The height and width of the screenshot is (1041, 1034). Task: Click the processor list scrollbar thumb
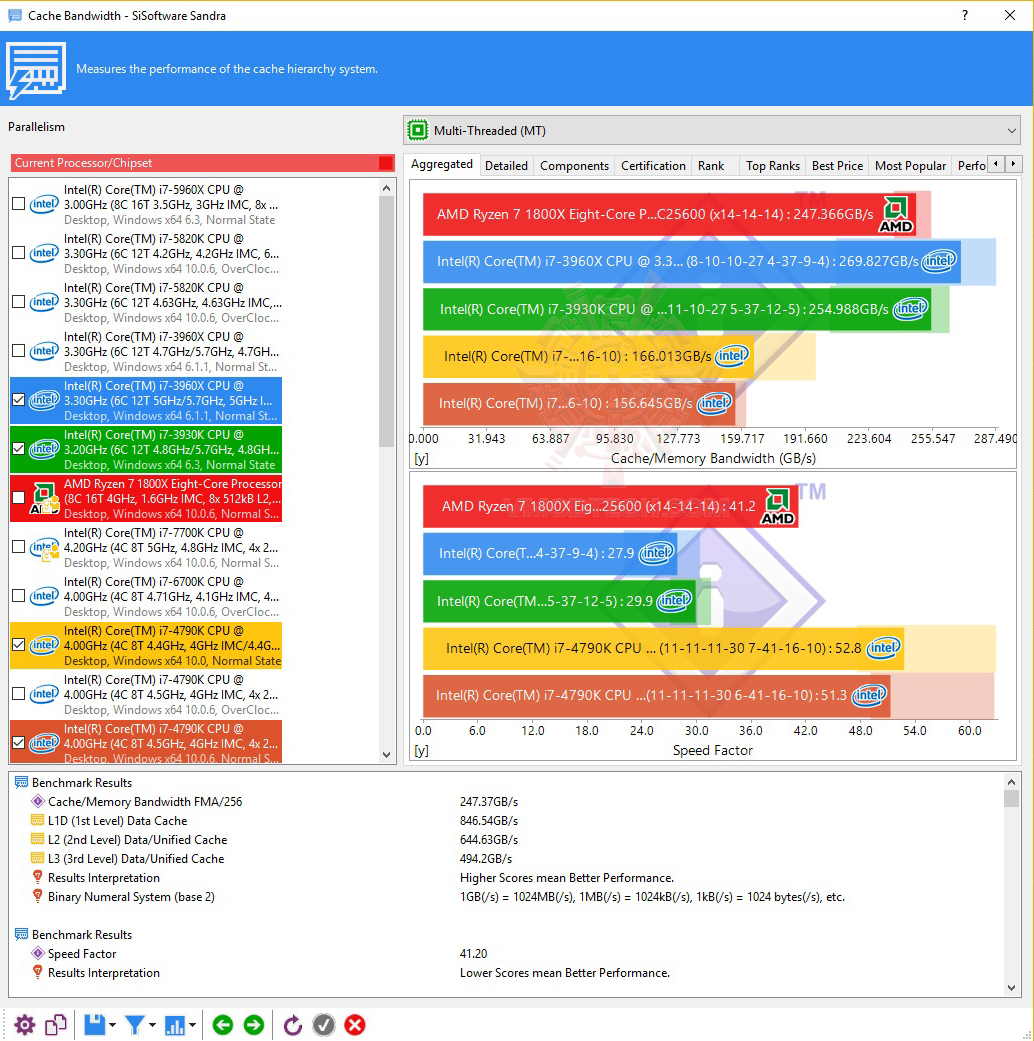pos(387,322)
